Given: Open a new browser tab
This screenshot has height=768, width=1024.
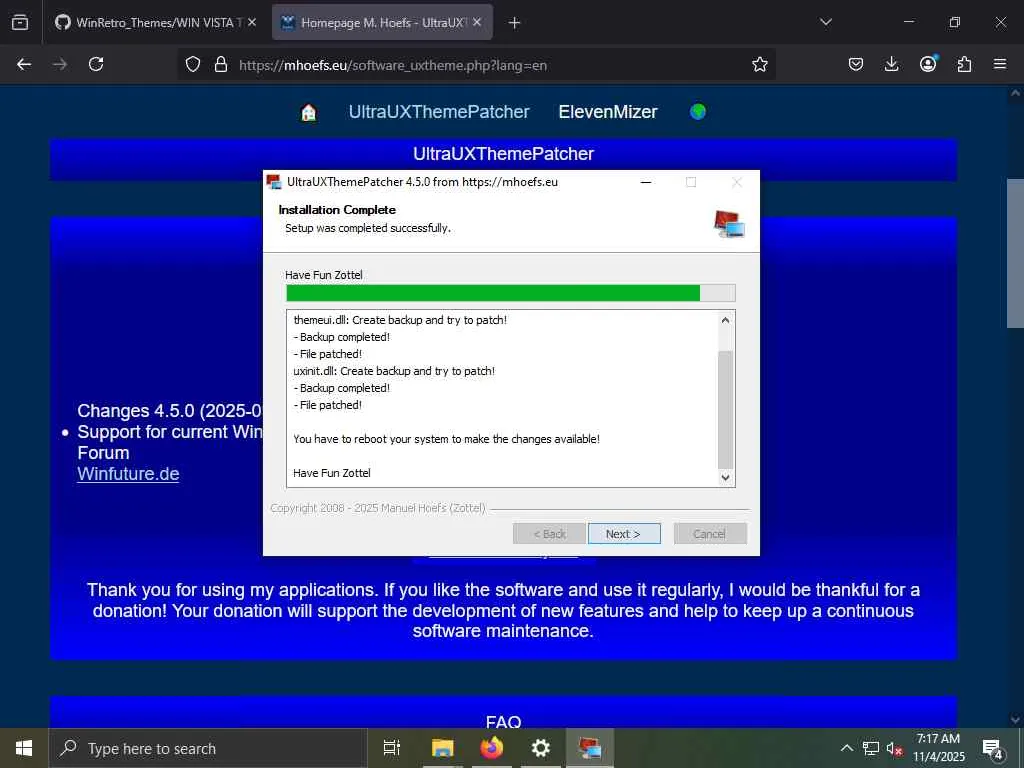Looking at the screenshot, I should pos(514,23).
